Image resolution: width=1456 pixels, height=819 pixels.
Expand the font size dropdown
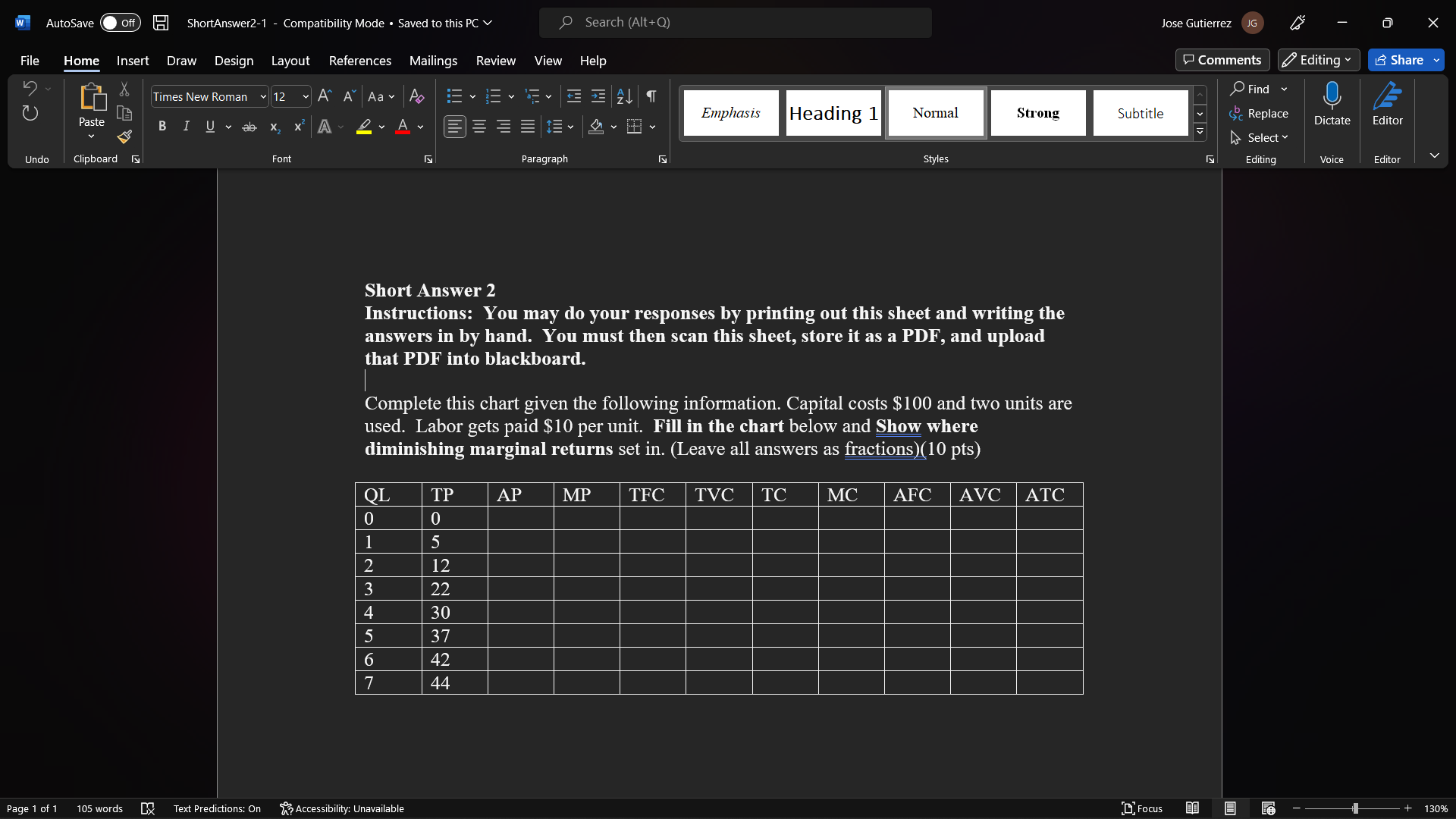pos(306,97)
